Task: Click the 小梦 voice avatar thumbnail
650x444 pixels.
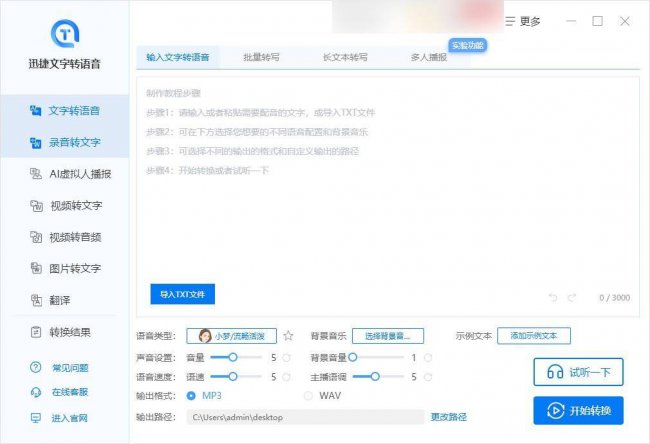Action: [205, 336]
